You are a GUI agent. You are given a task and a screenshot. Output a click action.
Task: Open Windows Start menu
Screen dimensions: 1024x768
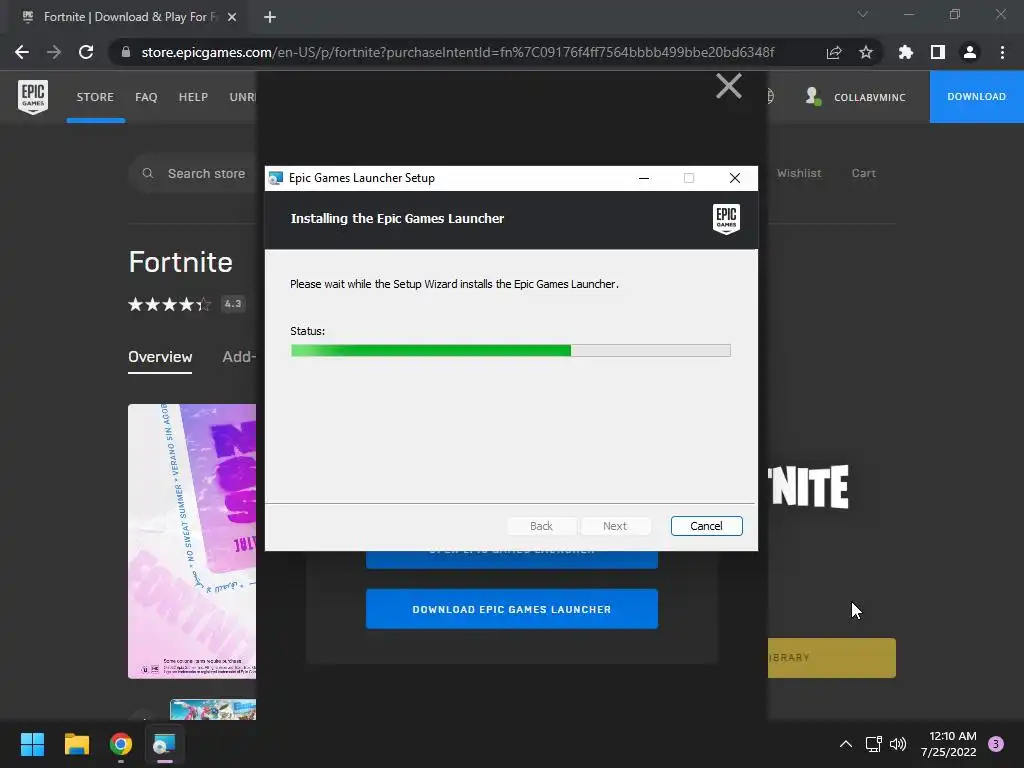(x=32, y=744)
